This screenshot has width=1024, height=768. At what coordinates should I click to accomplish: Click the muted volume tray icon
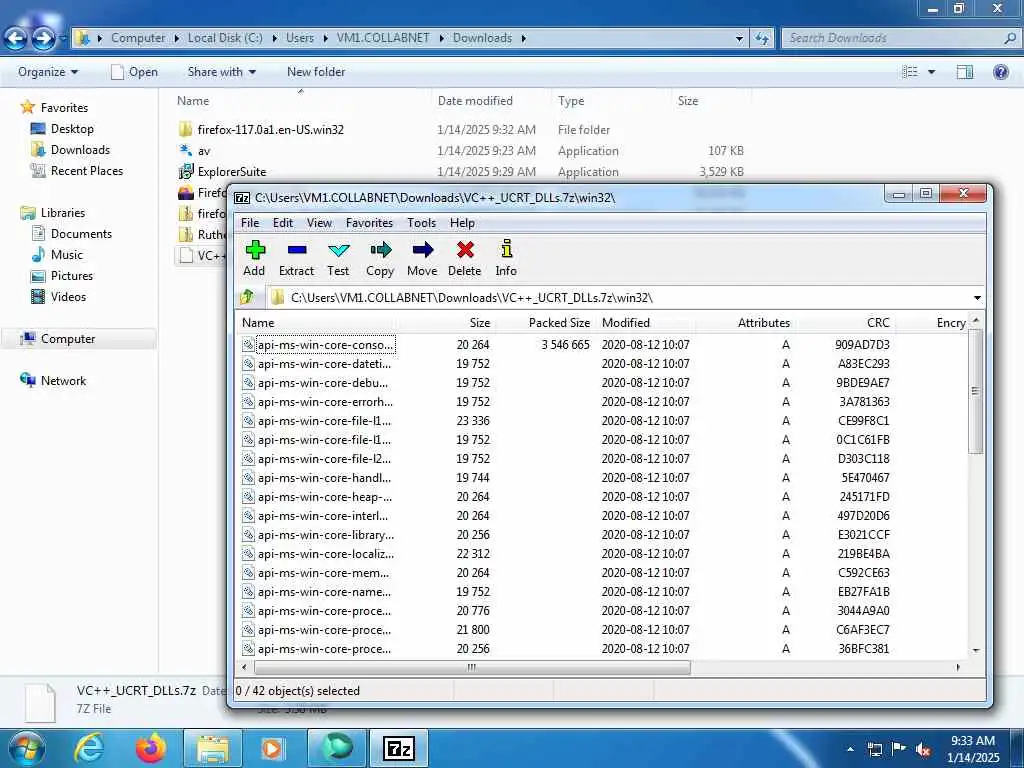pyautogui.click(x=923, y=749)
